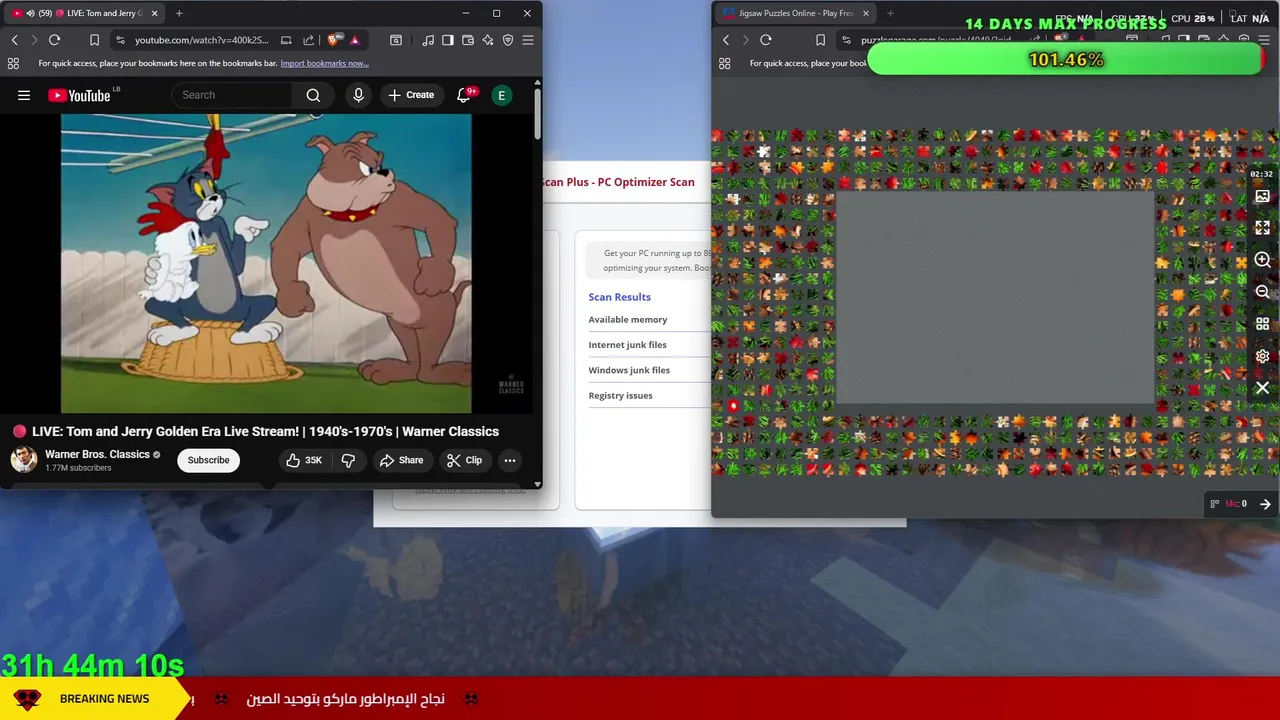Zoom out on the jigsaw puzzle

coord(1262,292)
